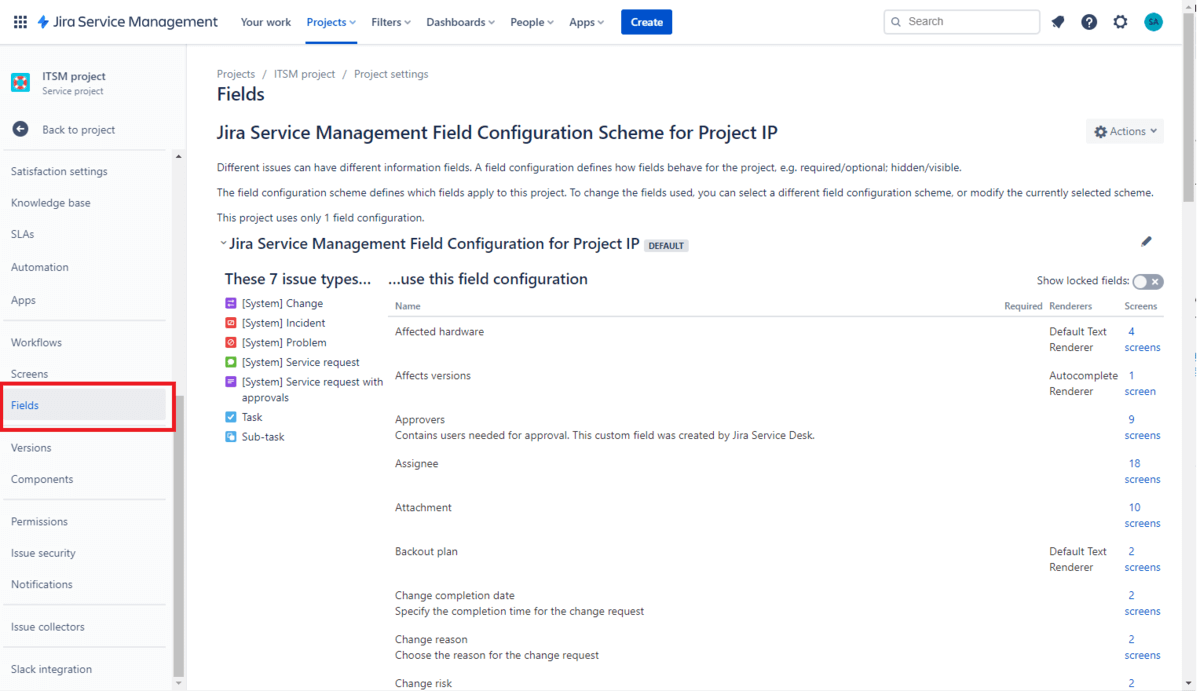Open the settings gear icon
The image size is (1200, 691).
[1120, 22]
